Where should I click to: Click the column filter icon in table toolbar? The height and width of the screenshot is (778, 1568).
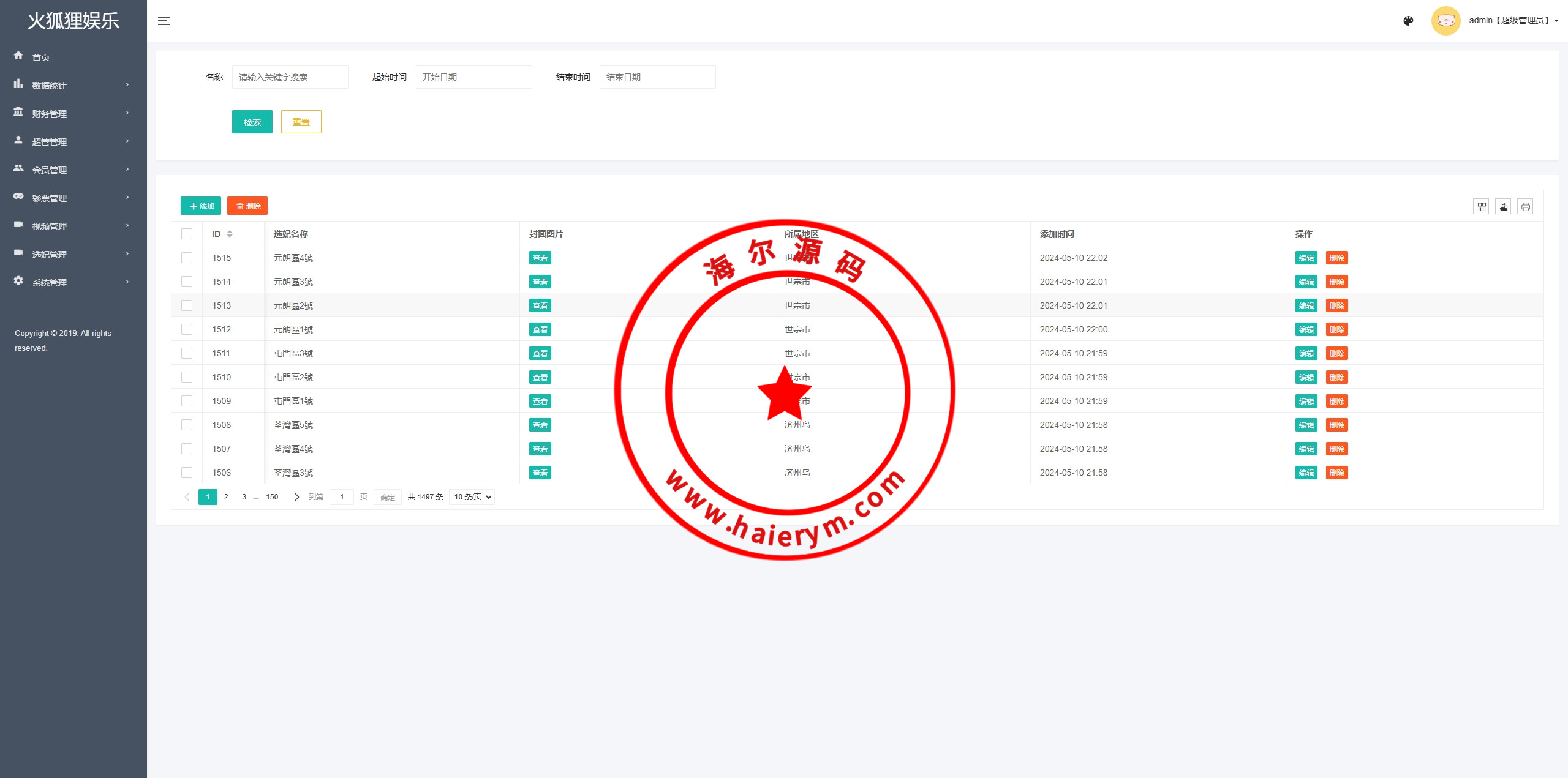tap(1481, 207)
